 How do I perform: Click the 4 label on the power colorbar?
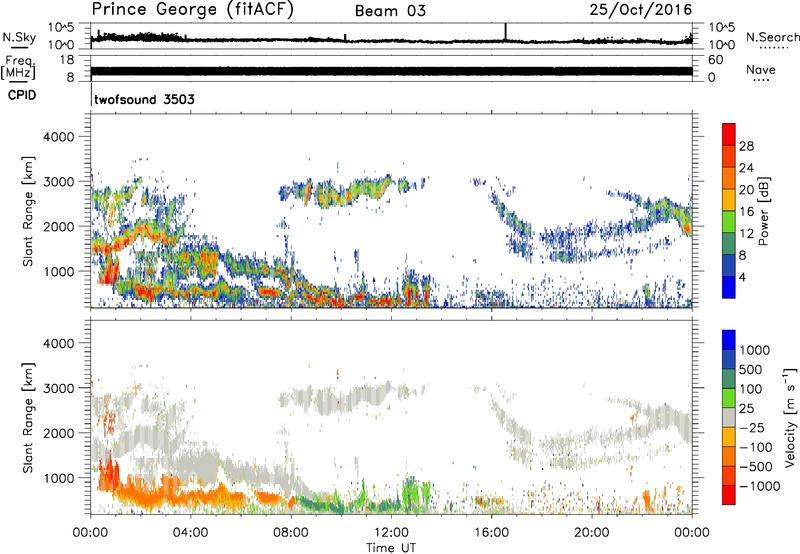(743, 277)
